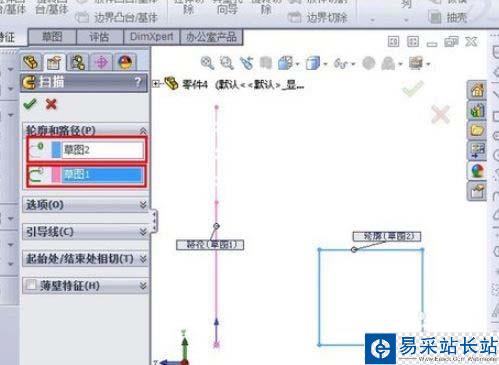Open the View Orientation dropdown arrow
The width and height of the screenshot is (499, 365).
297,64
